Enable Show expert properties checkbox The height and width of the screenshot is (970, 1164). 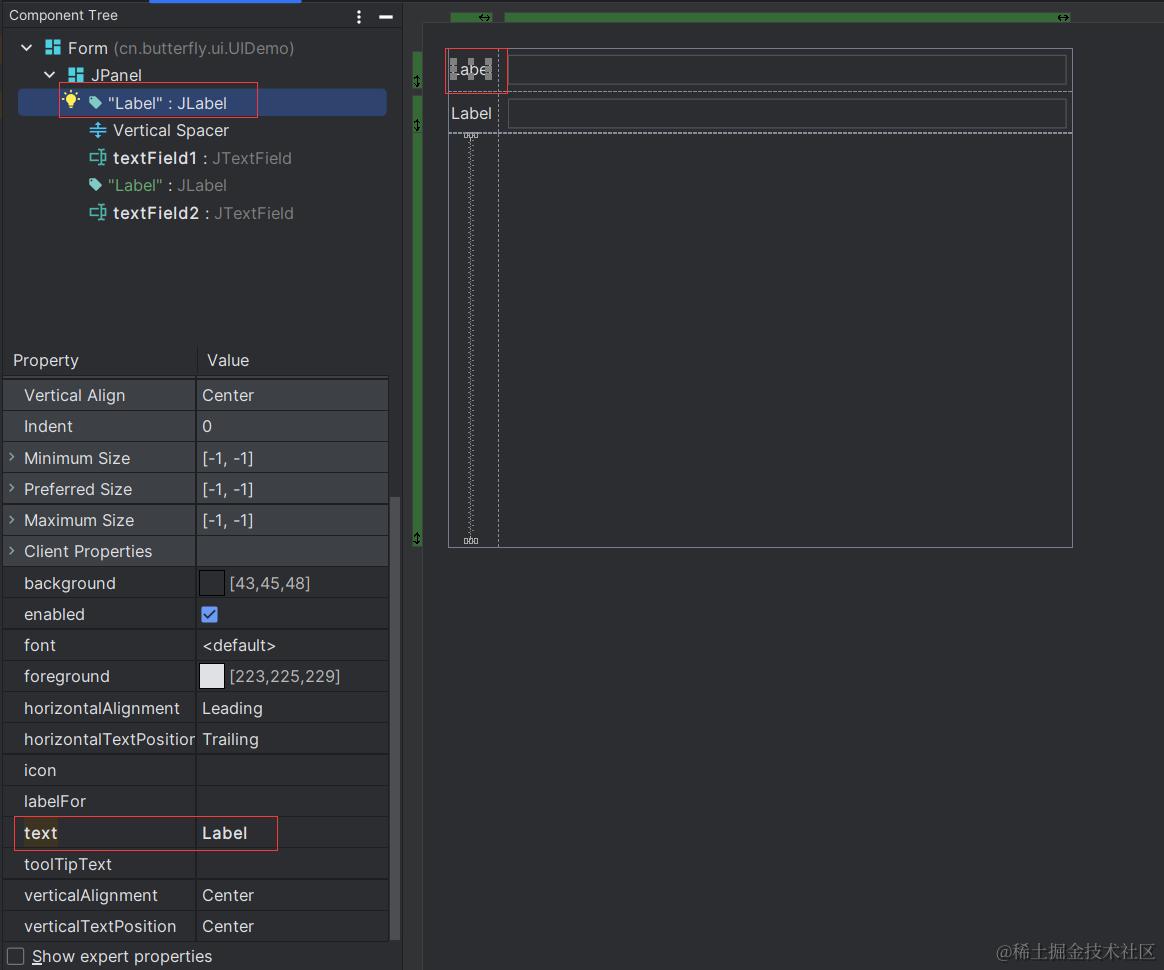16,957
